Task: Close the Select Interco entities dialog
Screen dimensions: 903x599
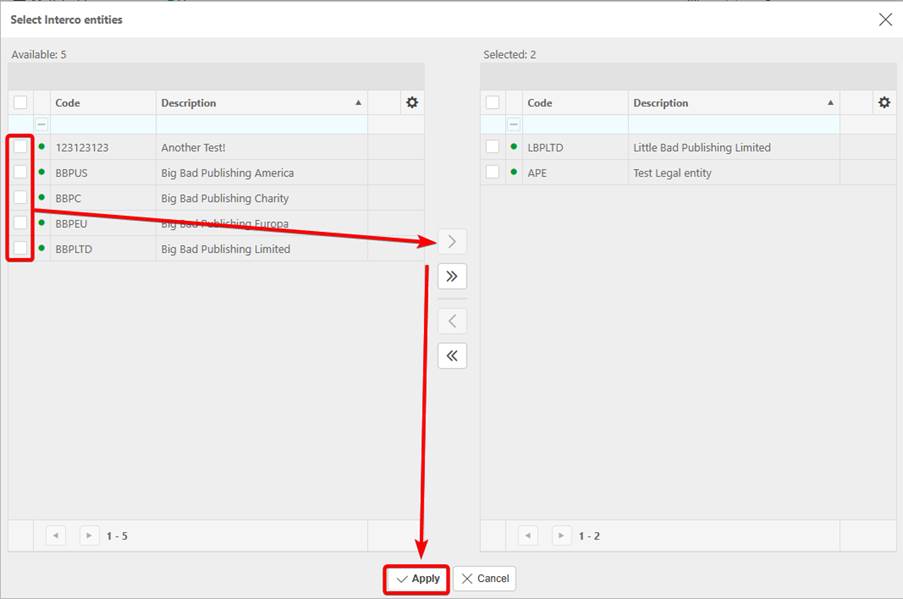Action: point(885,20)
